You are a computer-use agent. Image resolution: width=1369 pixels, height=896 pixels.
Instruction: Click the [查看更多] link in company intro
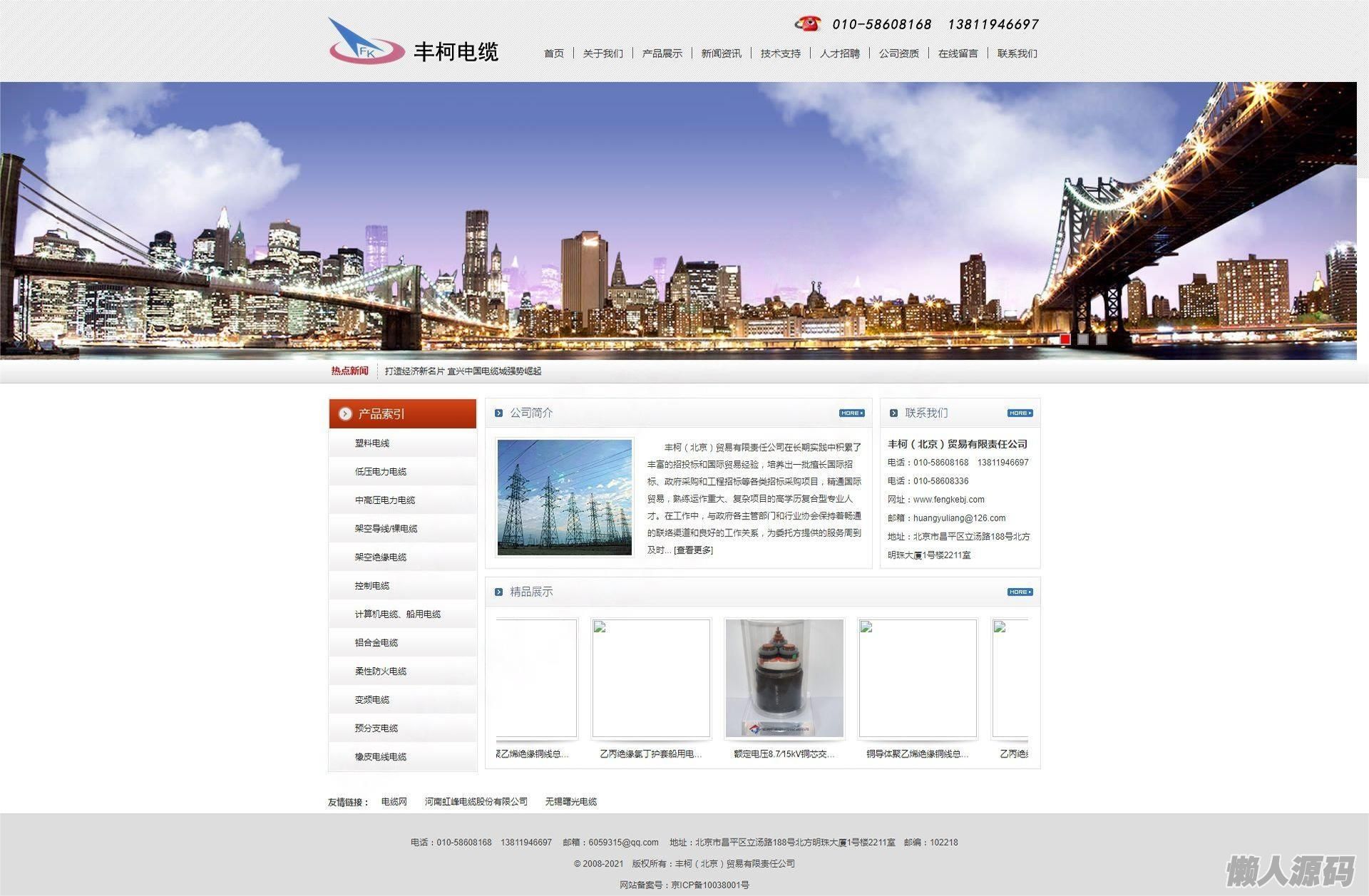click(693, 550)
